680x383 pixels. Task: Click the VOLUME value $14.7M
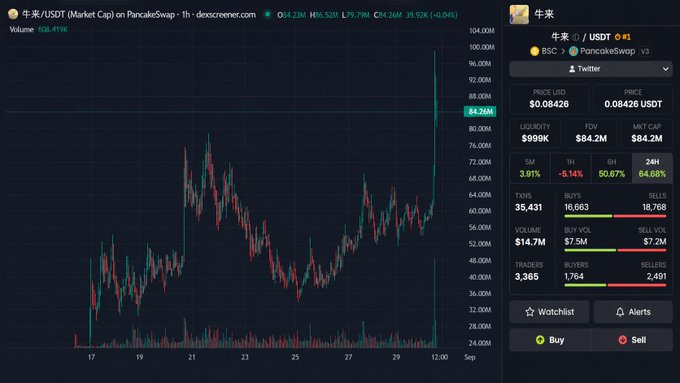pos(530,242)
